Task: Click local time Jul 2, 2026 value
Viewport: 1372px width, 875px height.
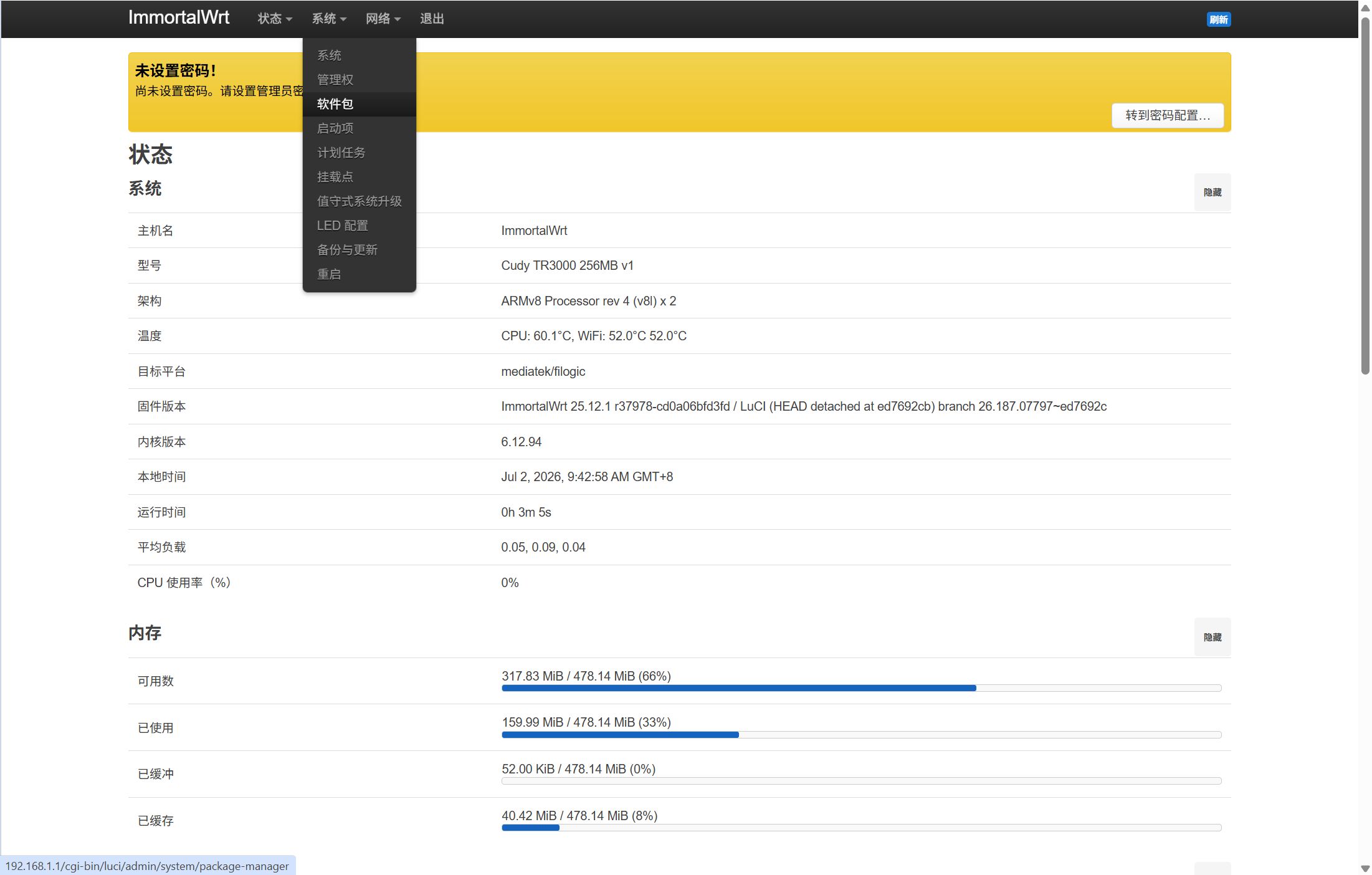Action: pos(586,477)
